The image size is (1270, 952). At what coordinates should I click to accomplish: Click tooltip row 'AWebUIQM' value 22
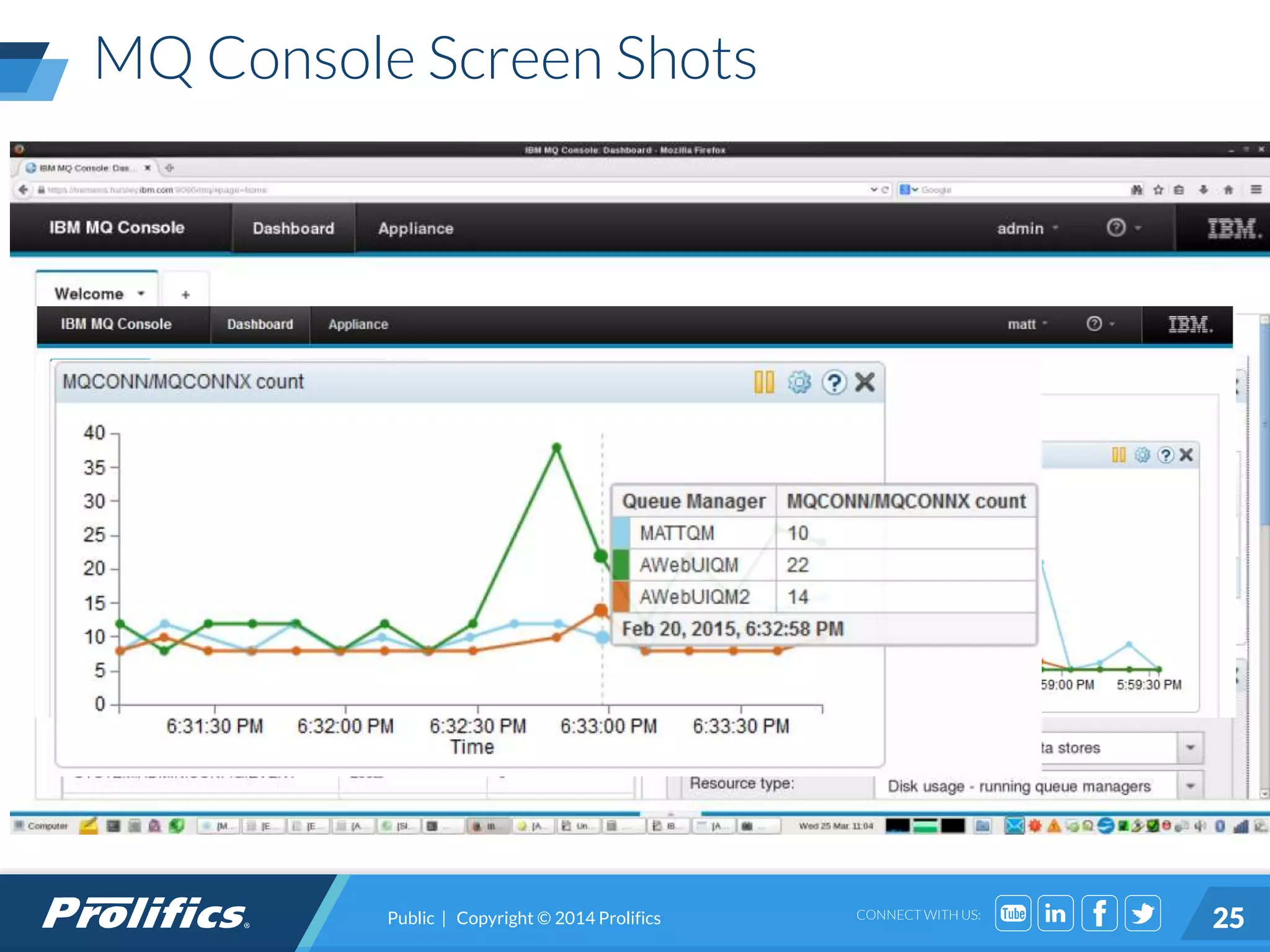[797, 565]
